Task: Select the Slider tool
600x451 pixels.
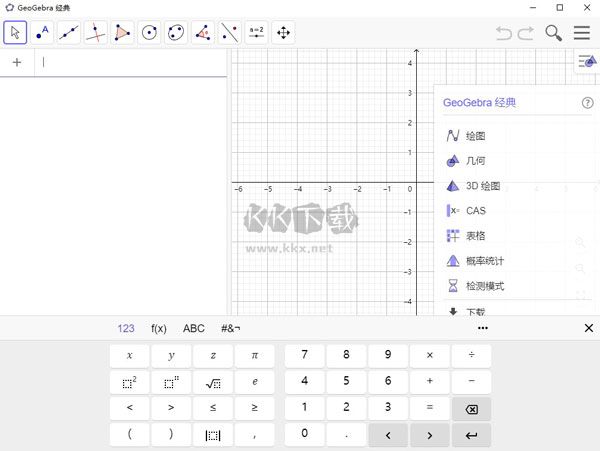Action: click(x=257, y=32)
